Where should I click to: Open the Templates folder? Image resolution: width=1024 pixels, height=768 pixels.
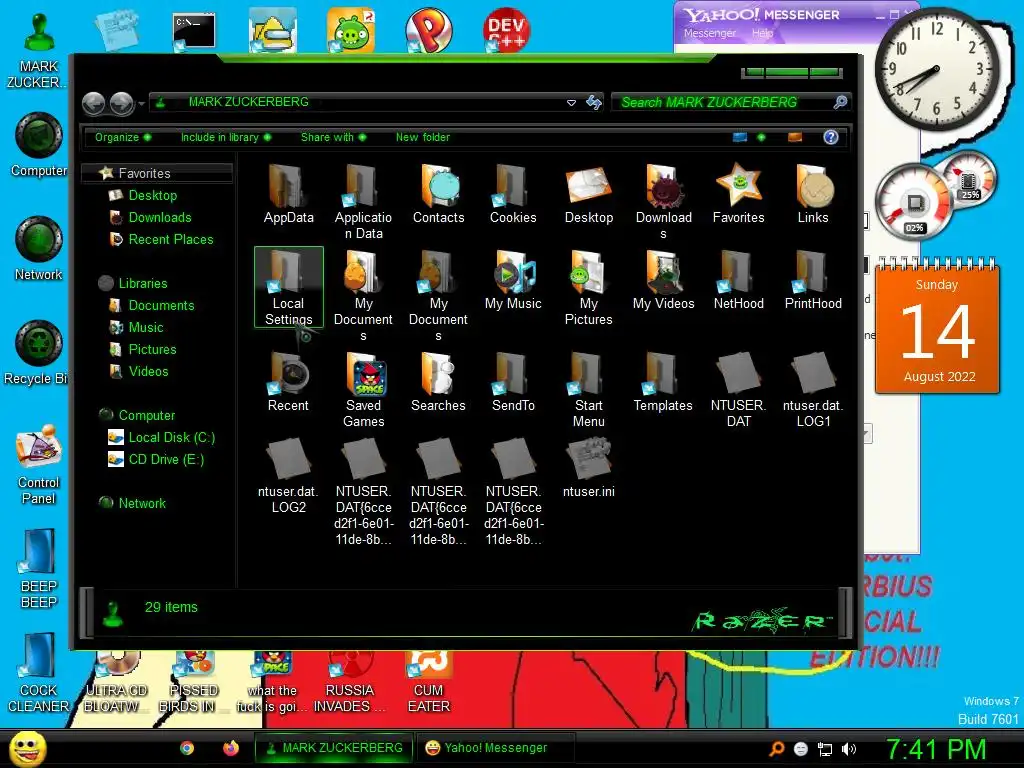tap(663, 383)
